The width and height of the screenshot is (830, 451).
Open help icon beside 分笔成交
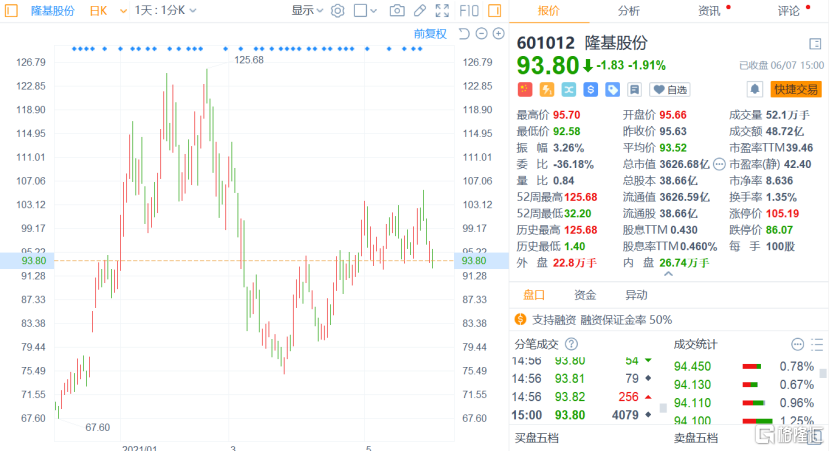571,345
